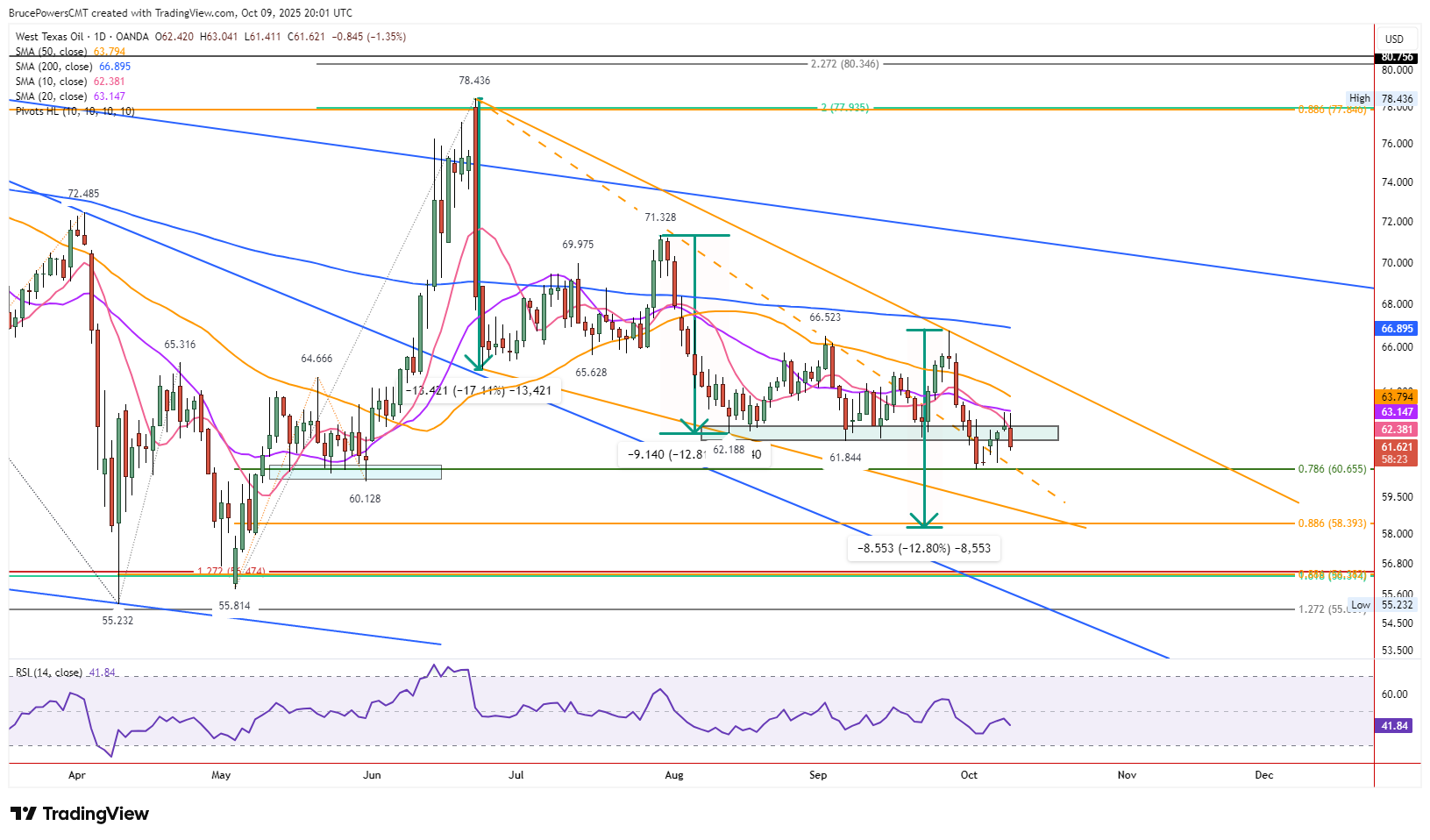
Task: Click the High 78.436 axis label
Action: [1381, 99]
